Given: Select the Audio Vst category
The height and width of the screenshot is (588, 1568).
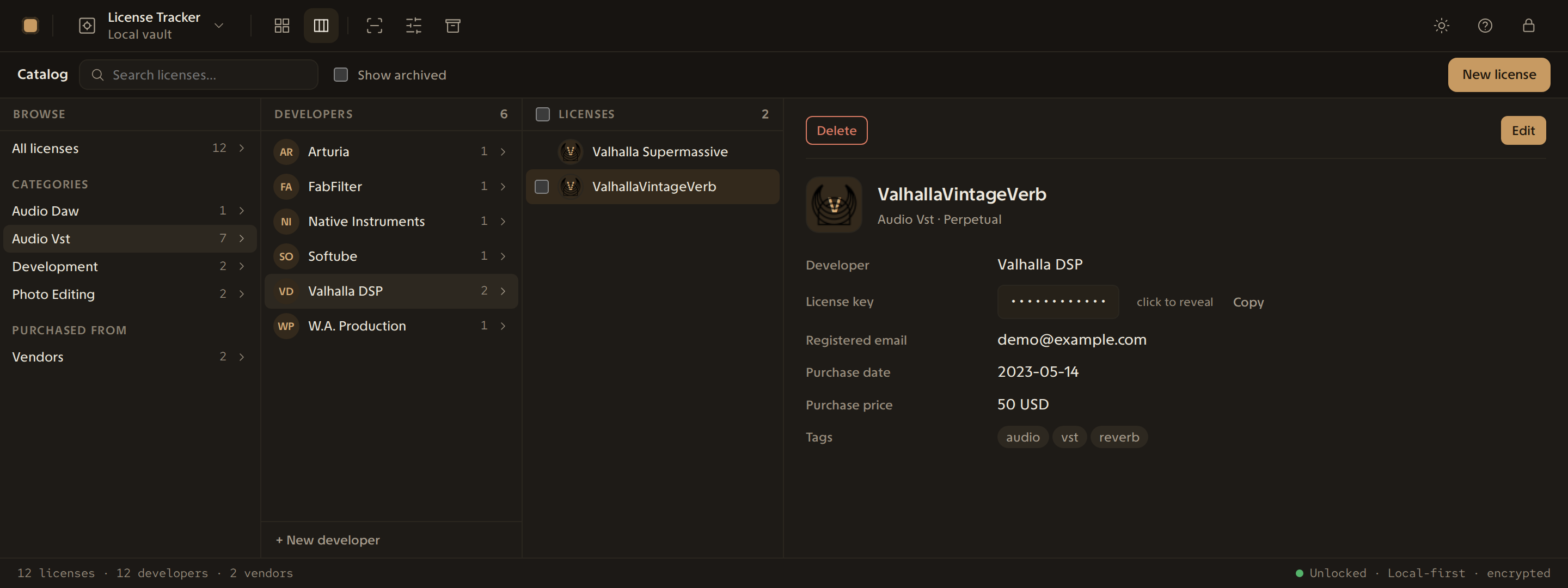Looking at the screenshot, I should pos(128,238).
